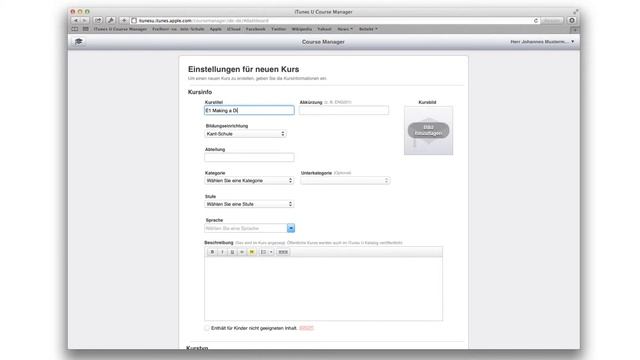
Task: Click the link button in editor toolbar
Action: click(x=283, y=252)
